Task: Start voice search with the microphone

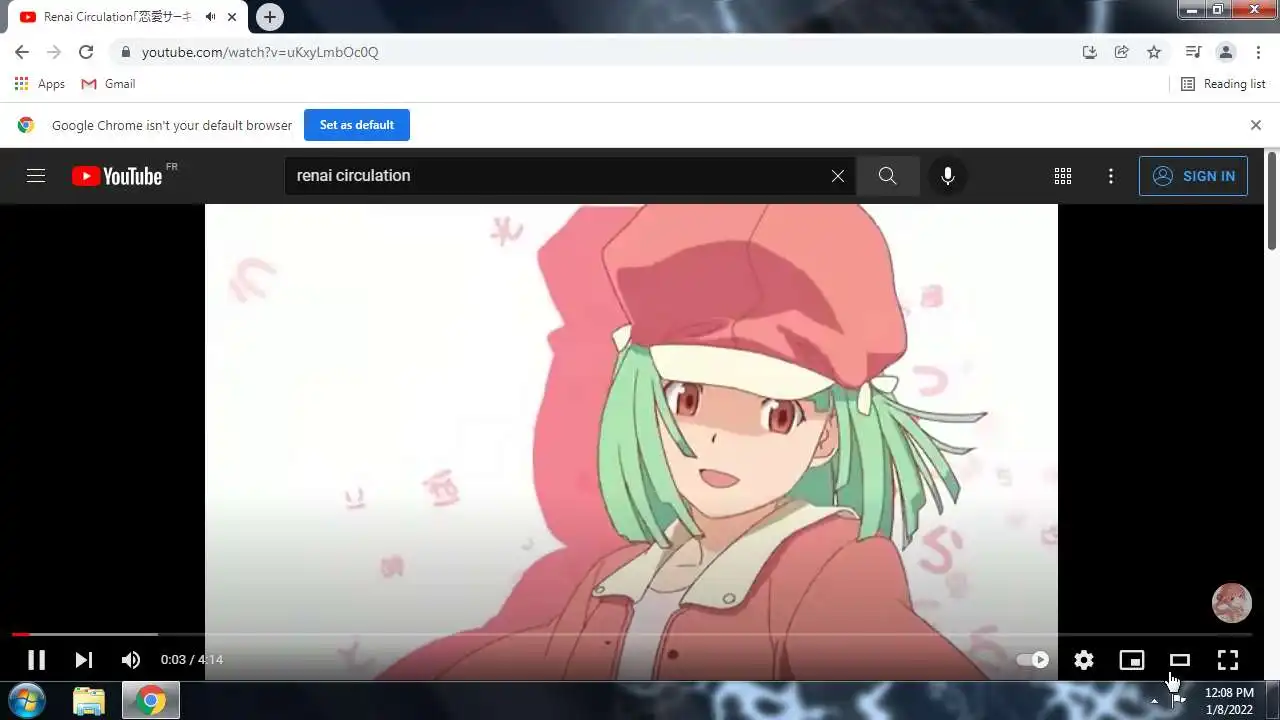Action: (948, 176)
